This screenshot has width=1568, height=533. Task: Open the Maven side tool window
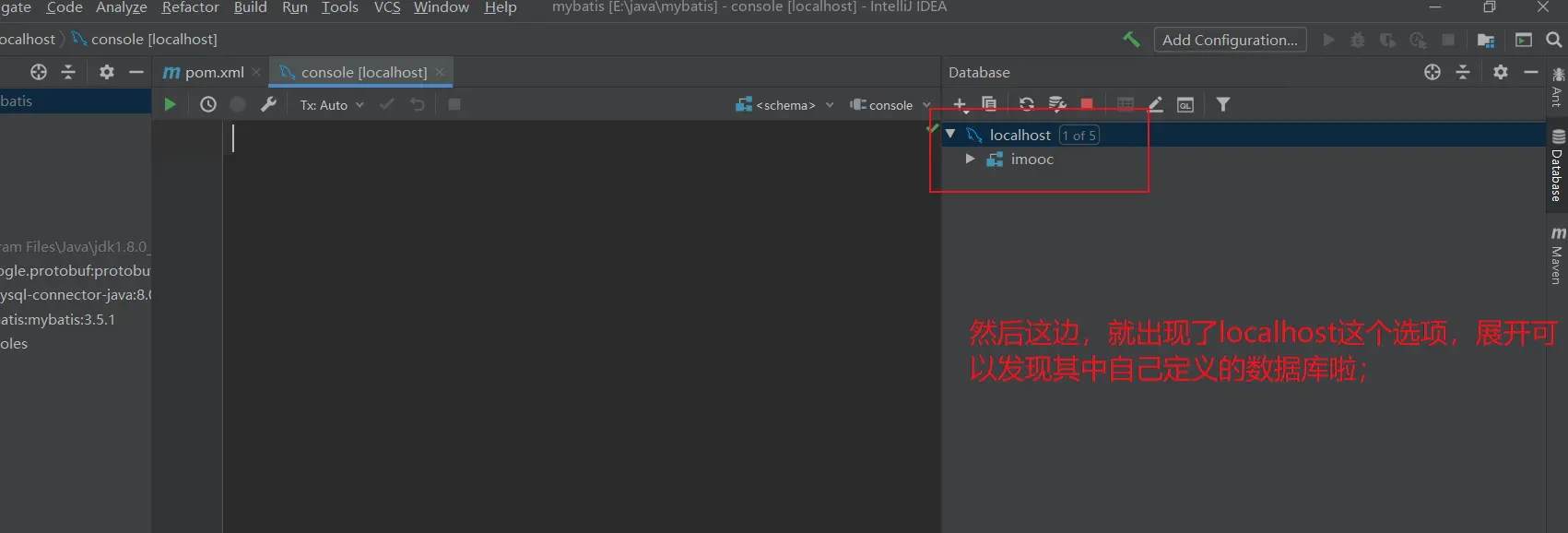[1558, 255]
